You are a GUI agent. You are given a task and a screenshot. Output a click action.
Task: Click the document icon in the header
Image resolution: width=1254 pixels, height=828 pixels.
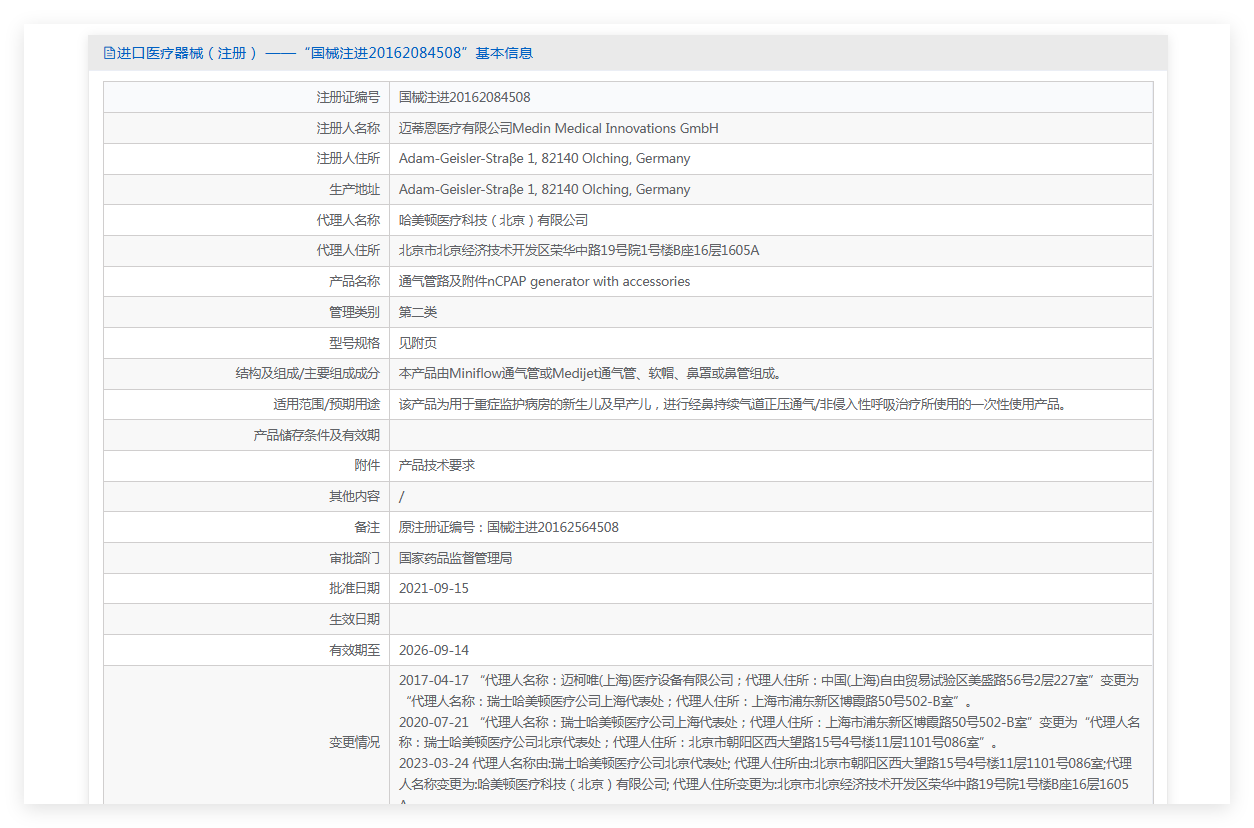click(109, 53)
